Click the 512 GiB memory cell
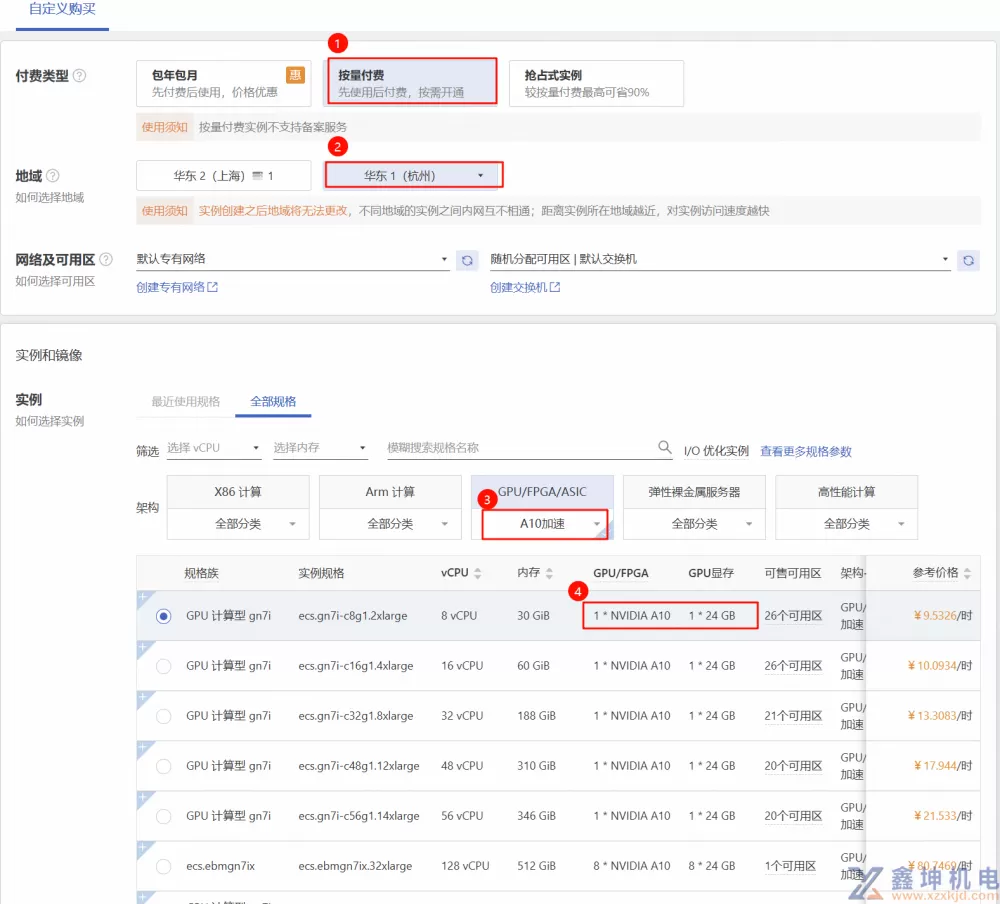Screen dimensions: 1000x904 pyautogui.click(x=536, y=866)
